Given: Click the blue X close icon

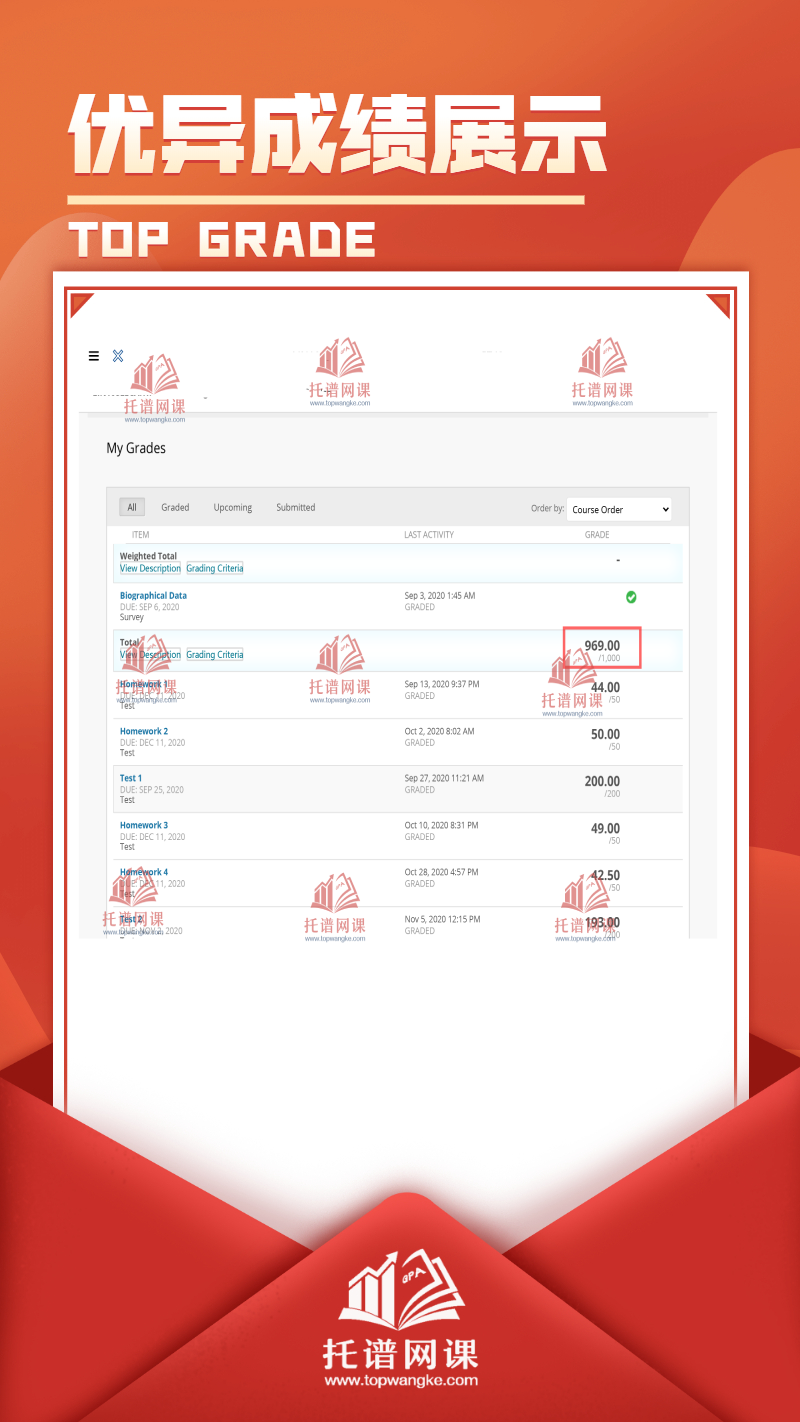Looking at the screenshot, I should [x=118, y=356].
